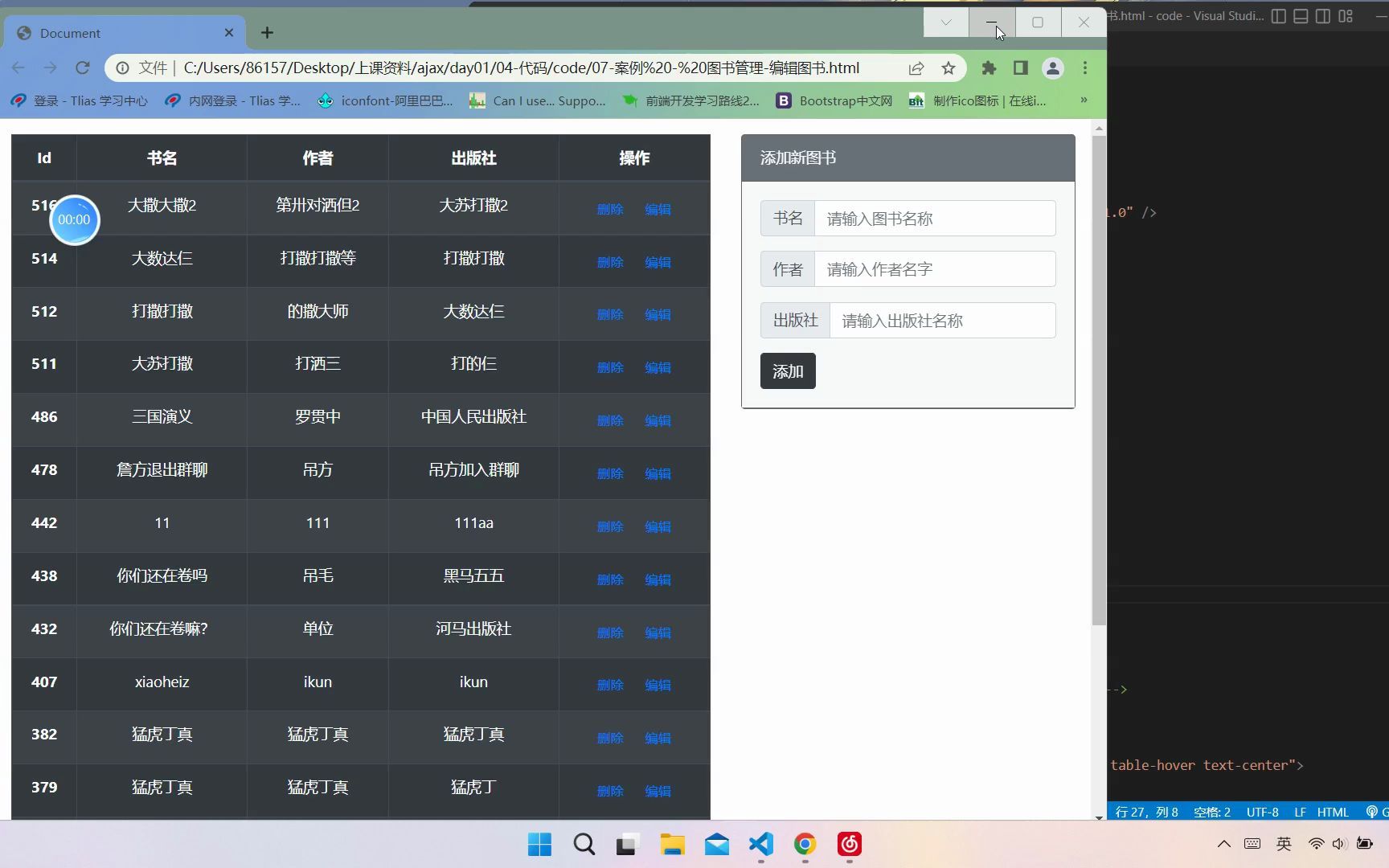The height and width of the screenshot is (868, 1389).
Task: Switch to Visual Studio Code on the taskbar
Action: [x=760, y=844]
